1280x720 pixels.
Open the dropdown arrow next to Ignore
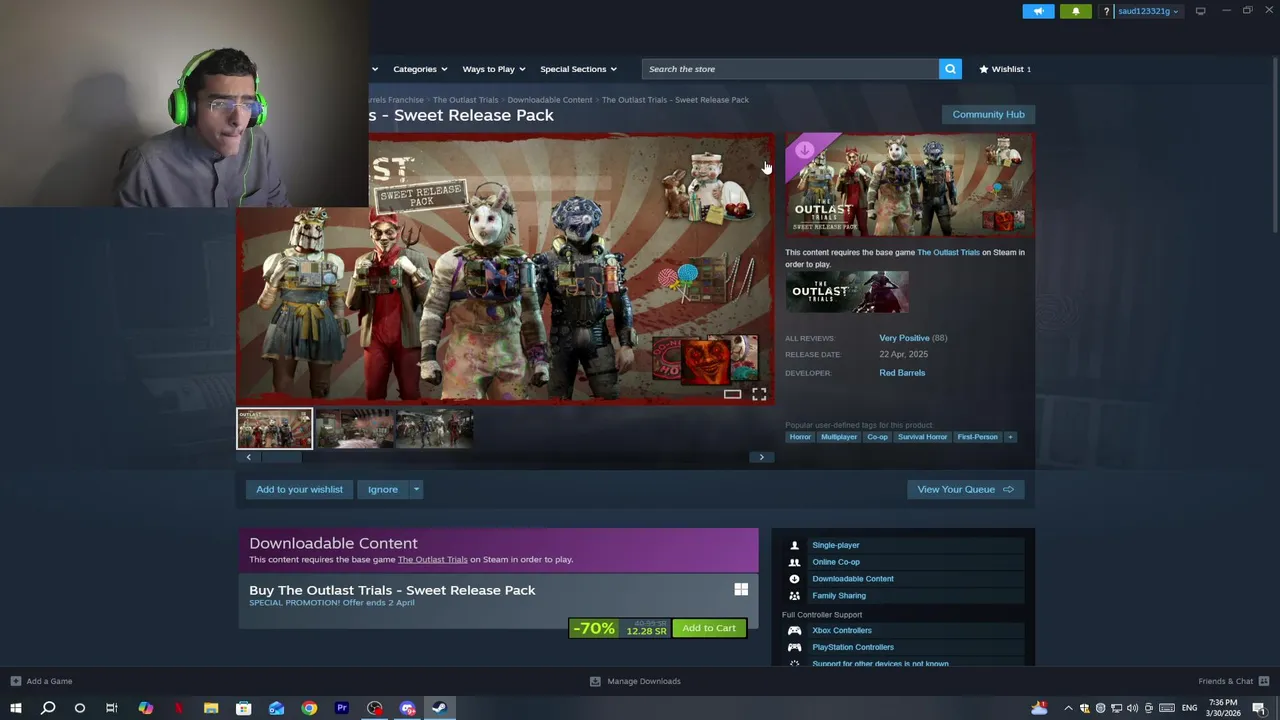(416, 489)
